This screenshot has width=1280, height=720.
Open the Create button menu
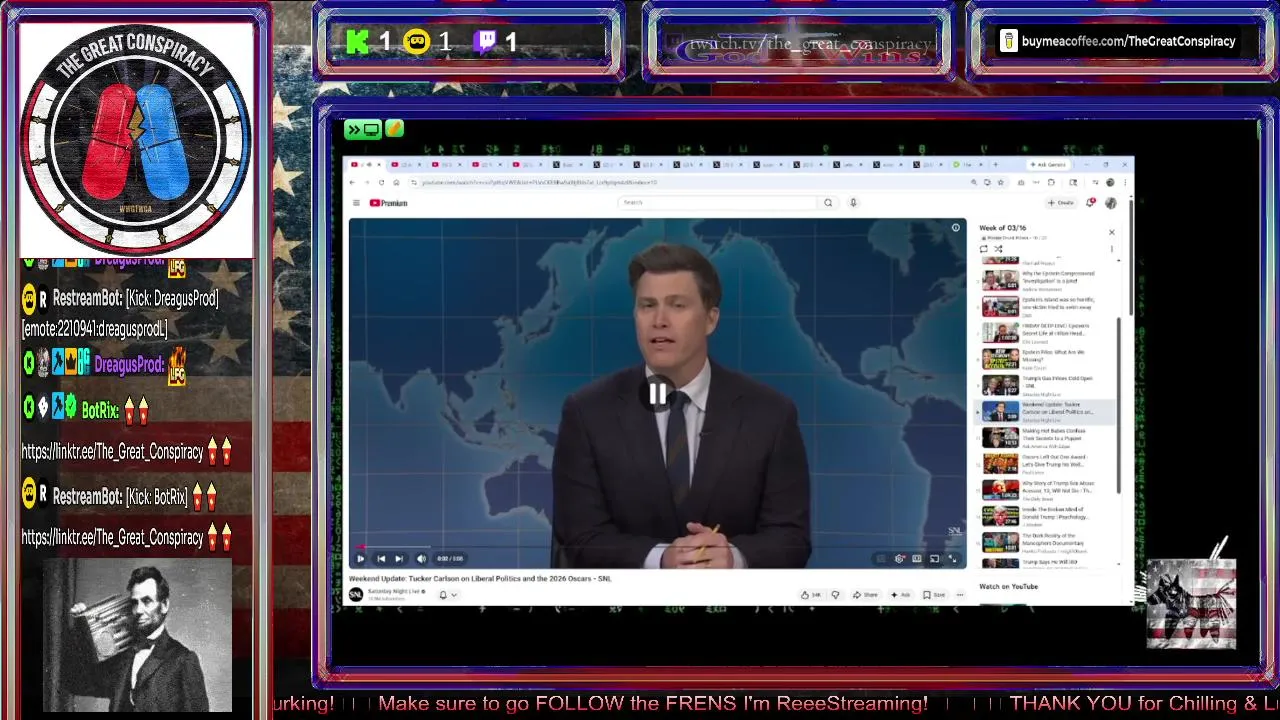coord(1060,203)
